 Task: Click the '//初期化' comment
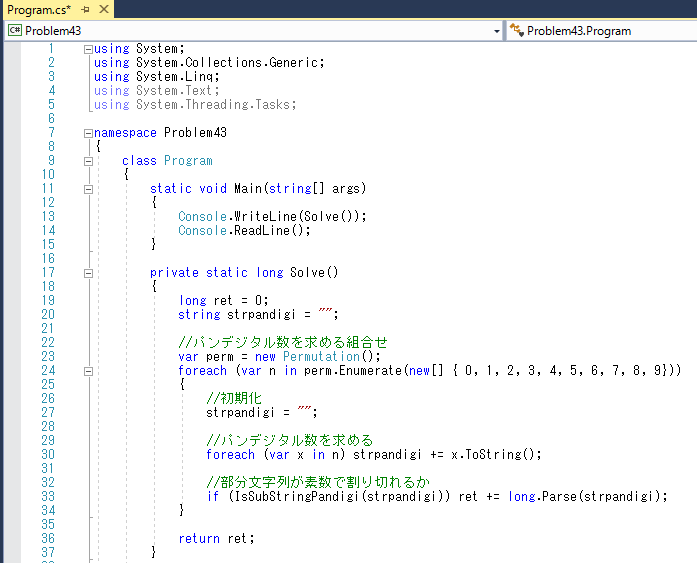point(234,398)
